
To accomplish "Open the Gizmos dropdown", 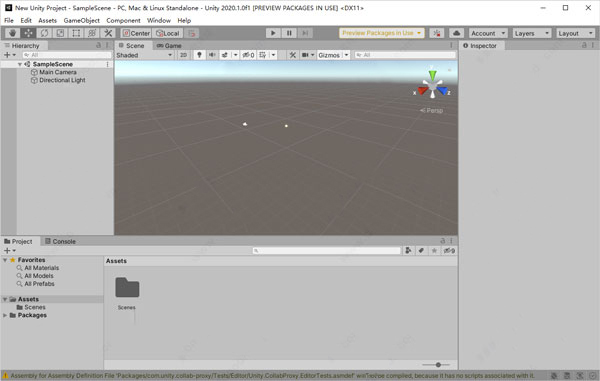I will click(x=333, y=55).
